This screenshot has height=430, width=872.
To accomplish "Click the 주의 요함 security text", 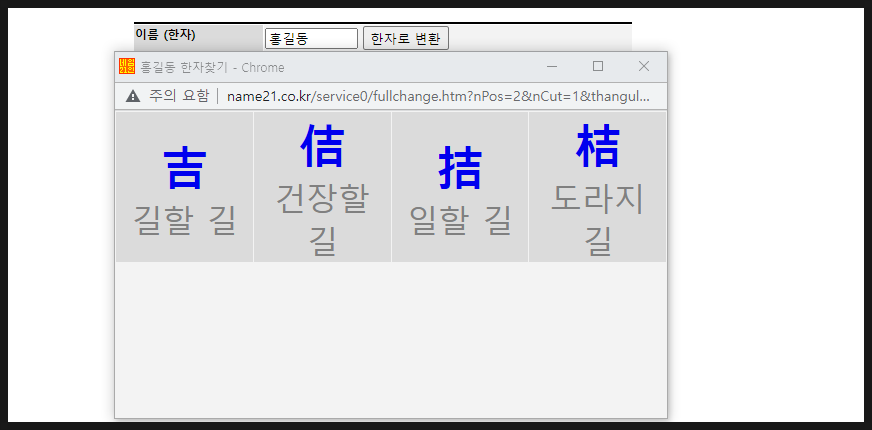I will tap(179, 96).
